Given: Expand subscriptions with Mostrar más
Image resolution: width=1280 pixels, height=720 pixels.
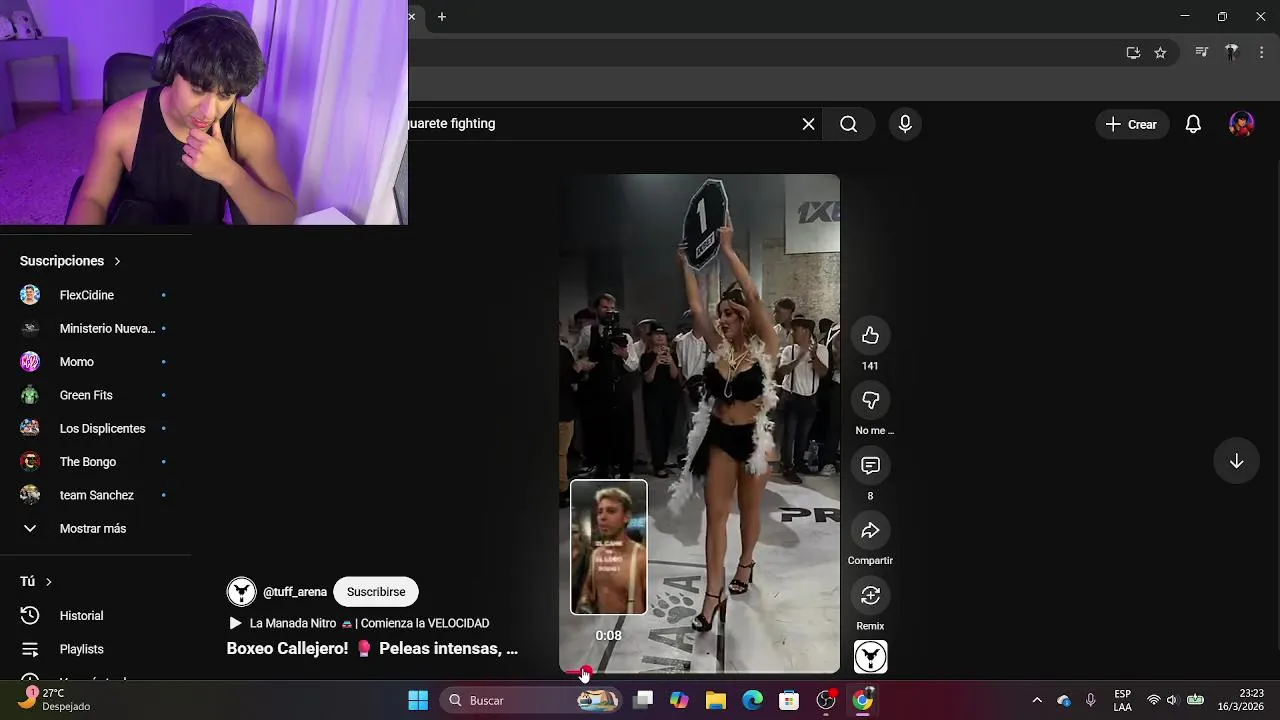Looking at the screenshot, I should pyautogui.click(x=94, y=528).
